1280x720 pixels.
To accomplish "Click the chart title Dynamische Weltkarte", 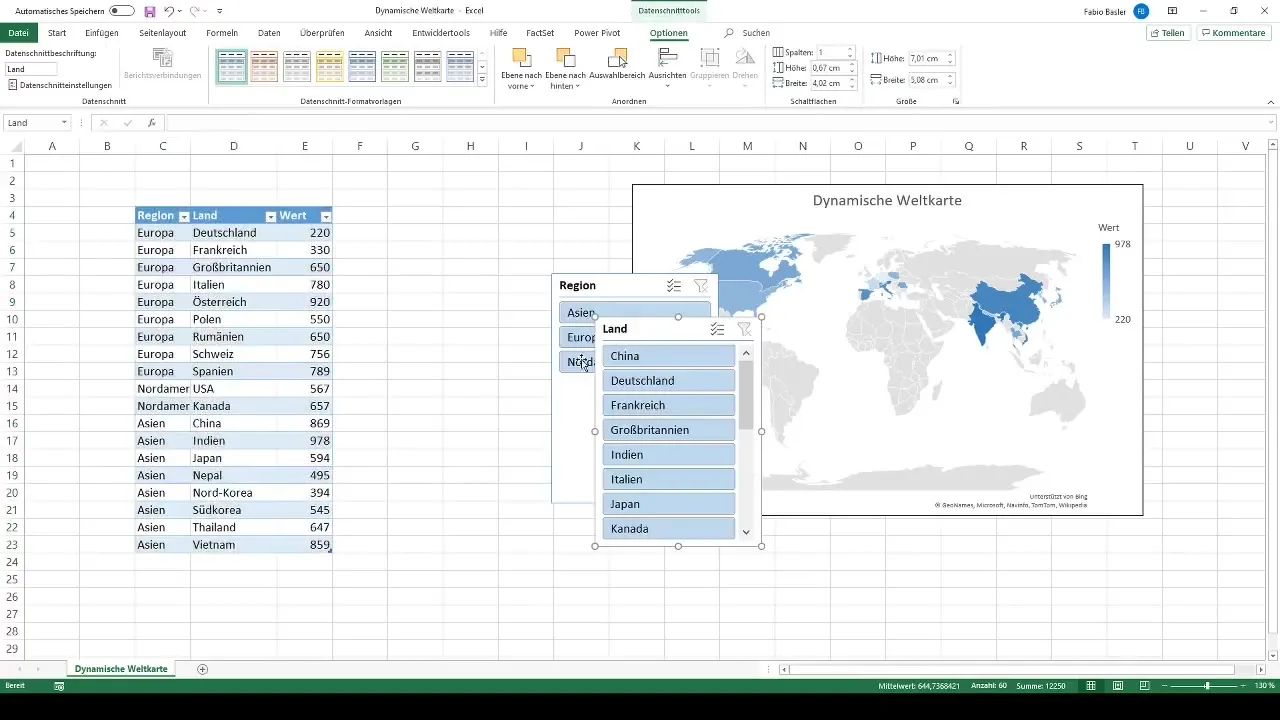I will (x=887, y=201).
